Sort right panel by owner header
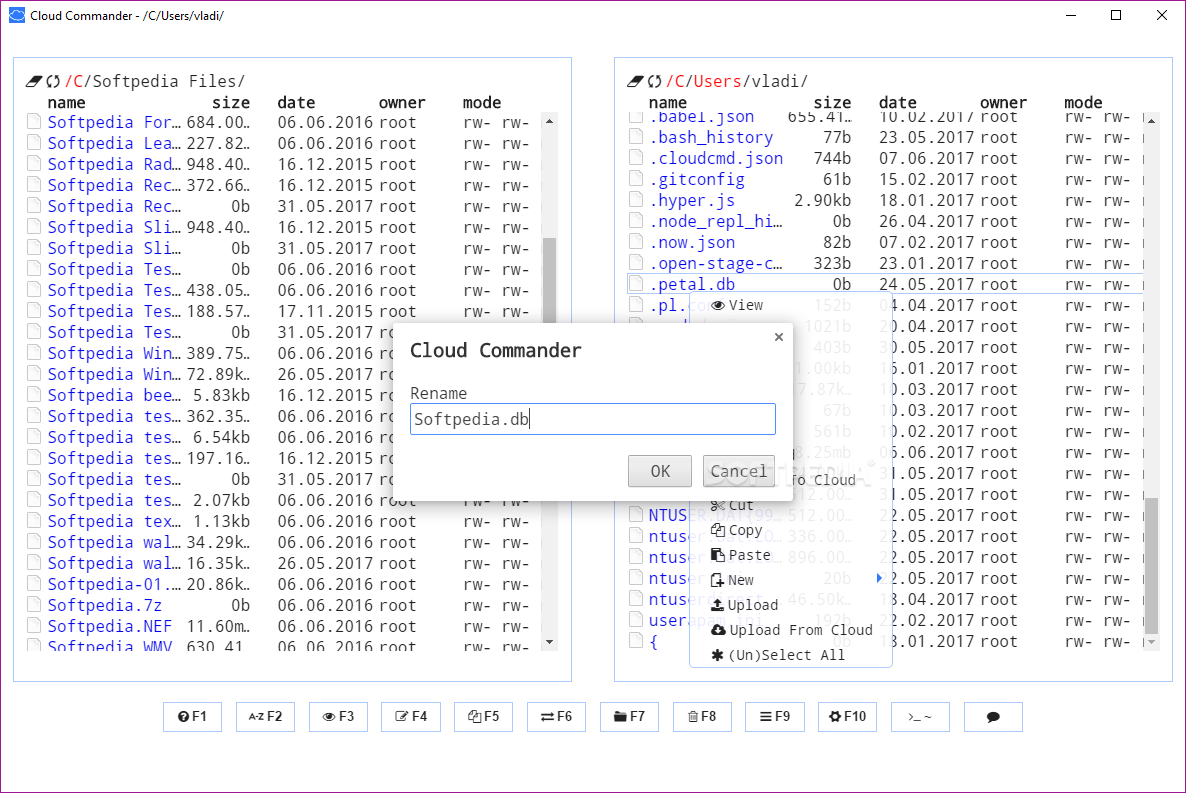 pyautogui.click(x=1003, y=102)
